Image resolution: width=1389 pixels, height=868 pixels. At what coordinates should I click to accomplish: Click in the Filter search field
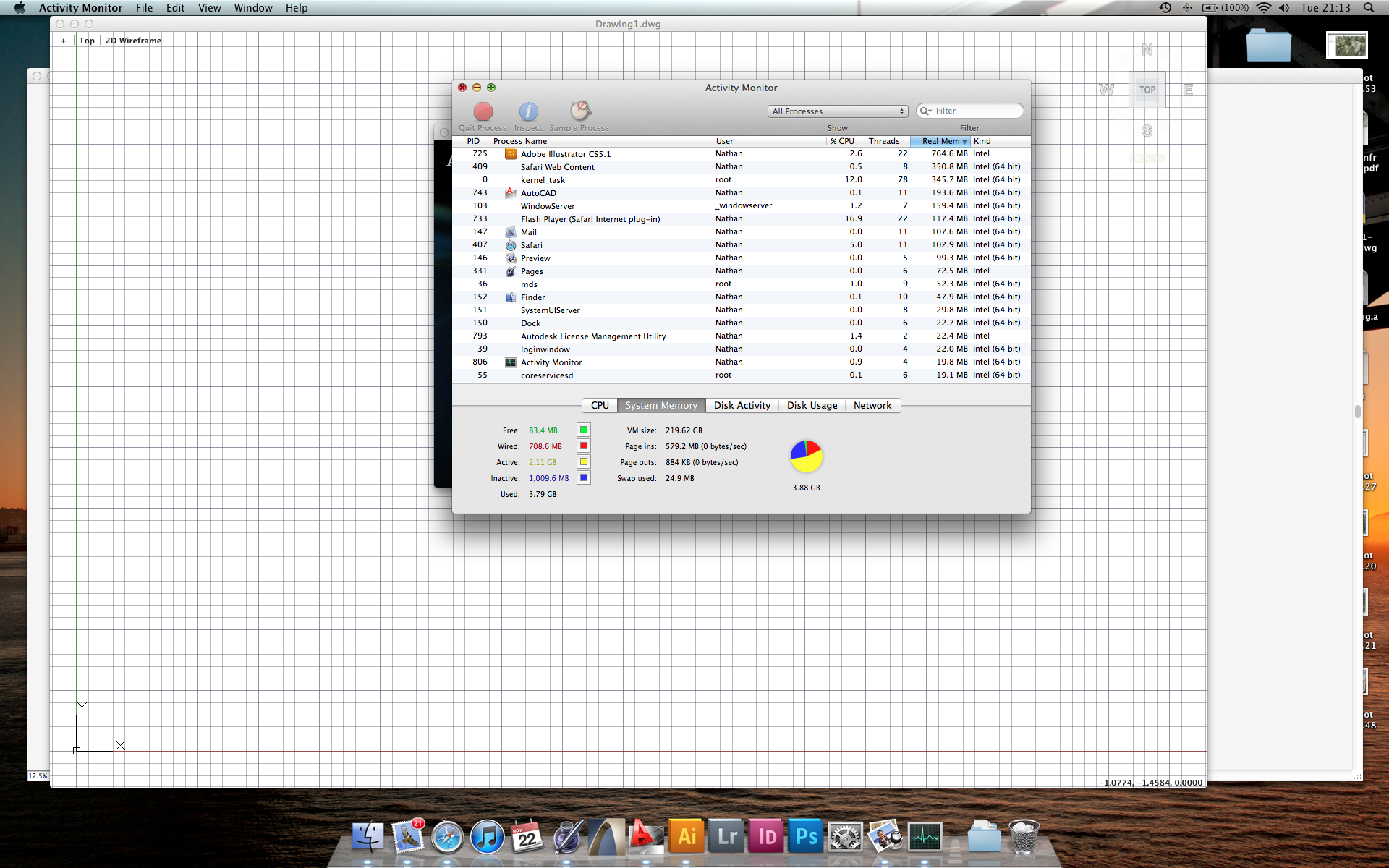pyautogui.click(x=969, y=111)
